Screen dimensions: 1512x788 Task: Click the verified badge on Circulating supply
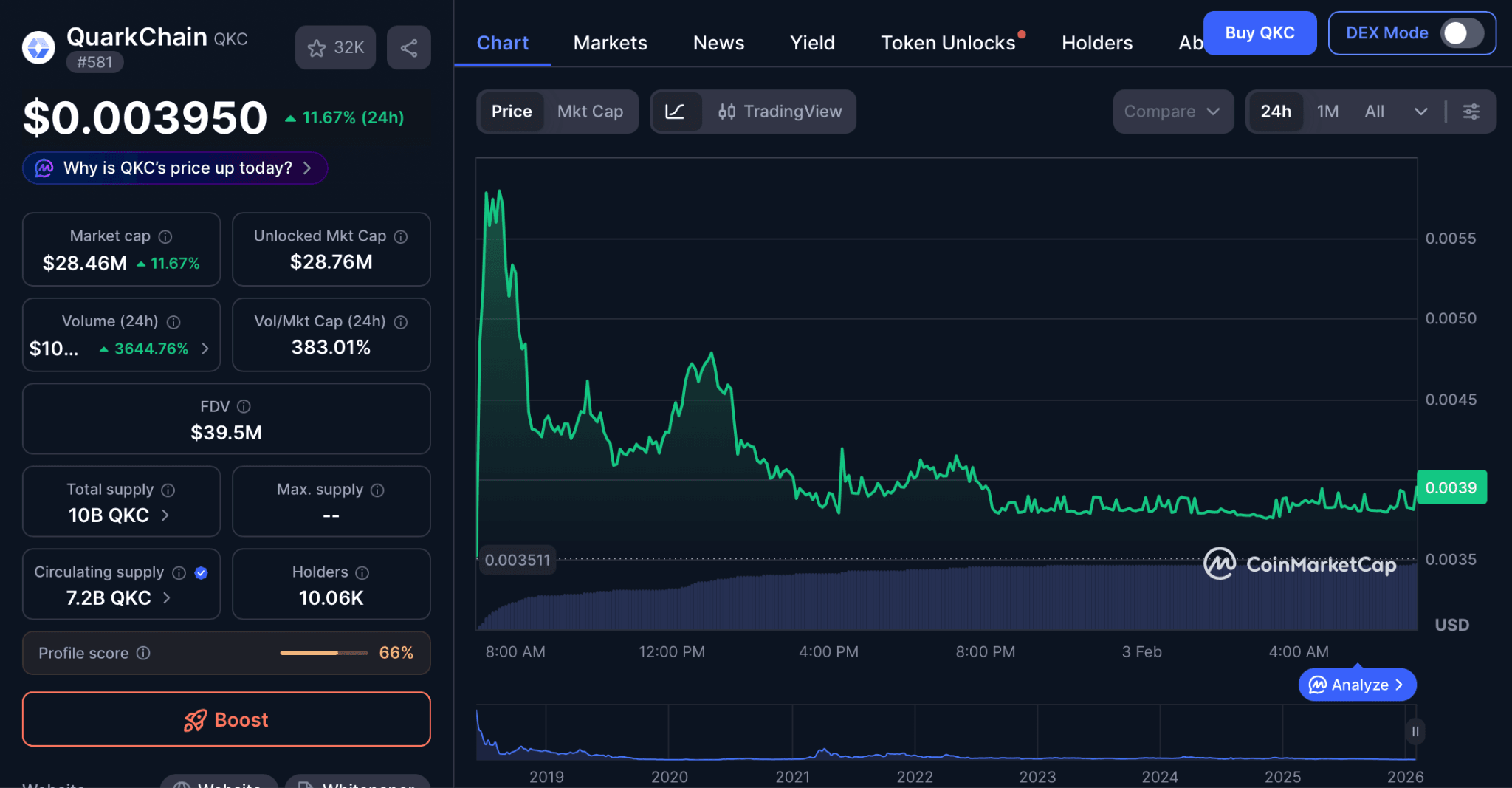coord(202,572)
